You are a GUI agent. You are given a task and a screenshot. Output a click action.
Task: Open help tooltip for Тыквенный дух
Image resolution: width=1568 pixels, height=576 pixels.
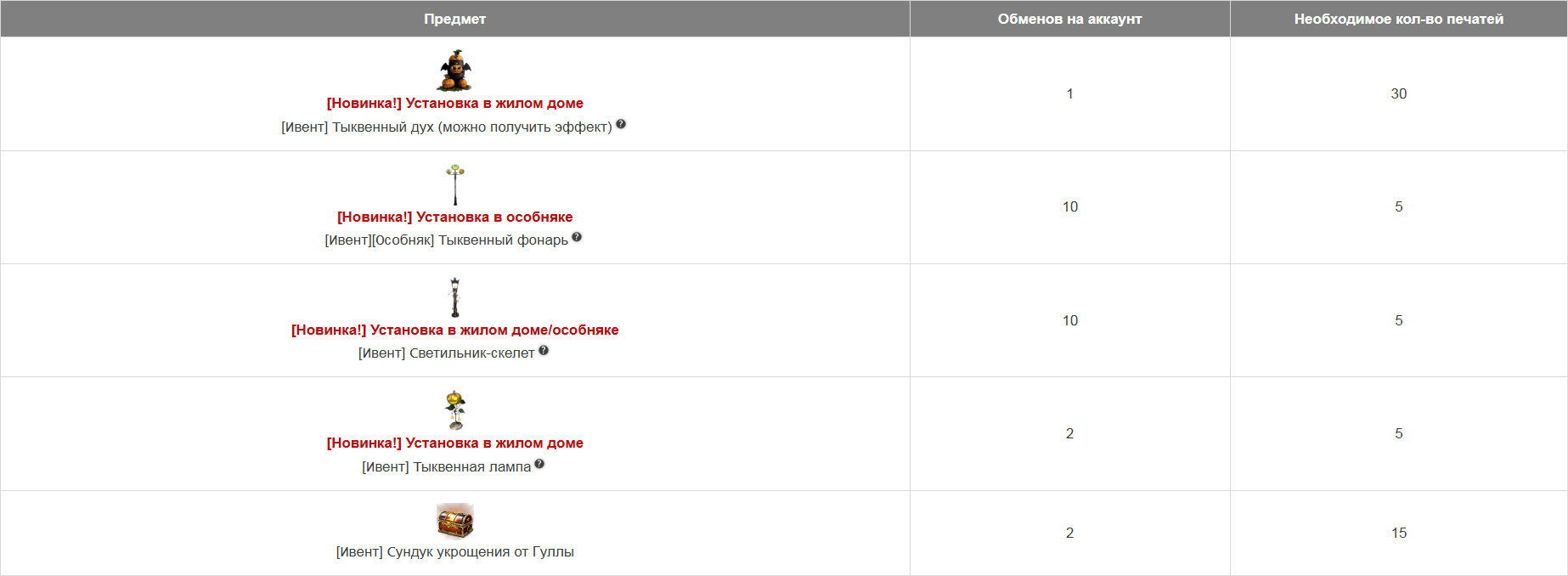[x=621, y=124]
